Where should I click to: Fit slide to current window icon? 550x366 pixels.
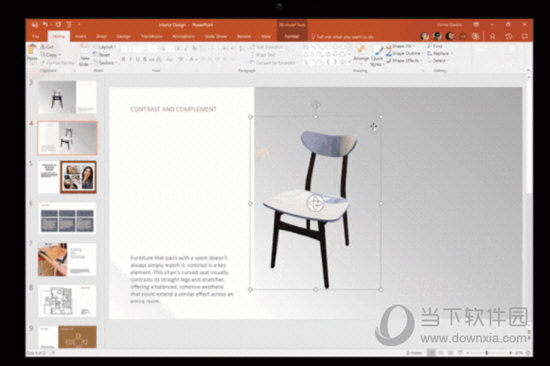pos(529,352)
